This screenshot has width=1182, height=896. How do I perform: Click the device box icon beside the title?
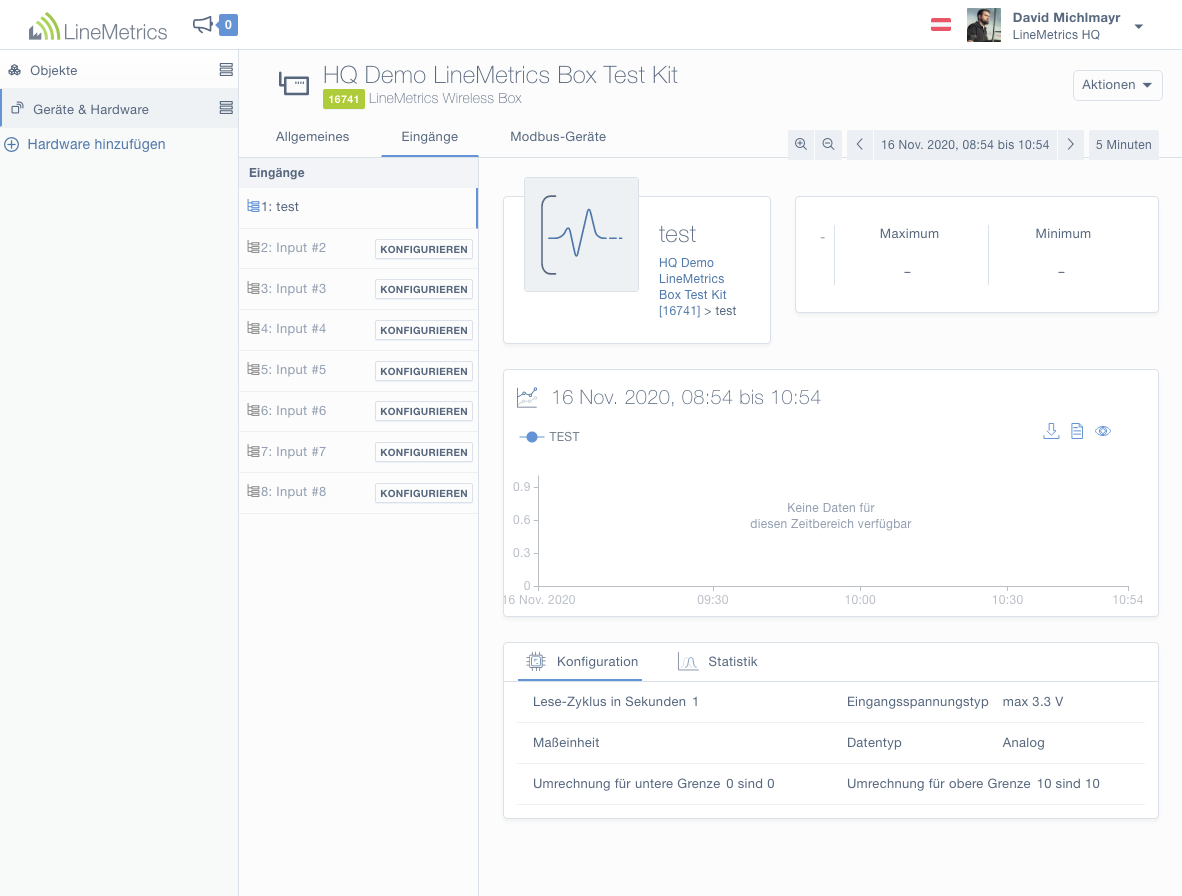pos(294,83)
